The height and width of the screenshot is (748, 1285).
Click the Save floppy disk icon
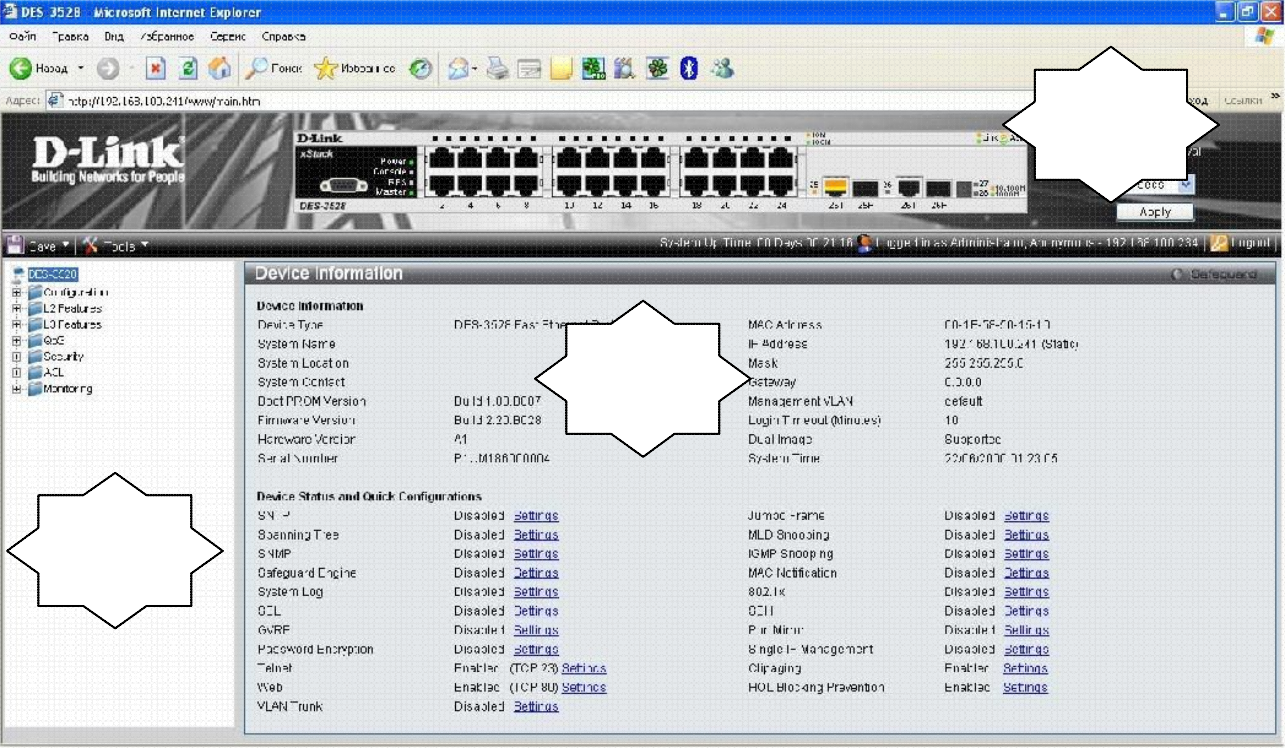[15, 245]
